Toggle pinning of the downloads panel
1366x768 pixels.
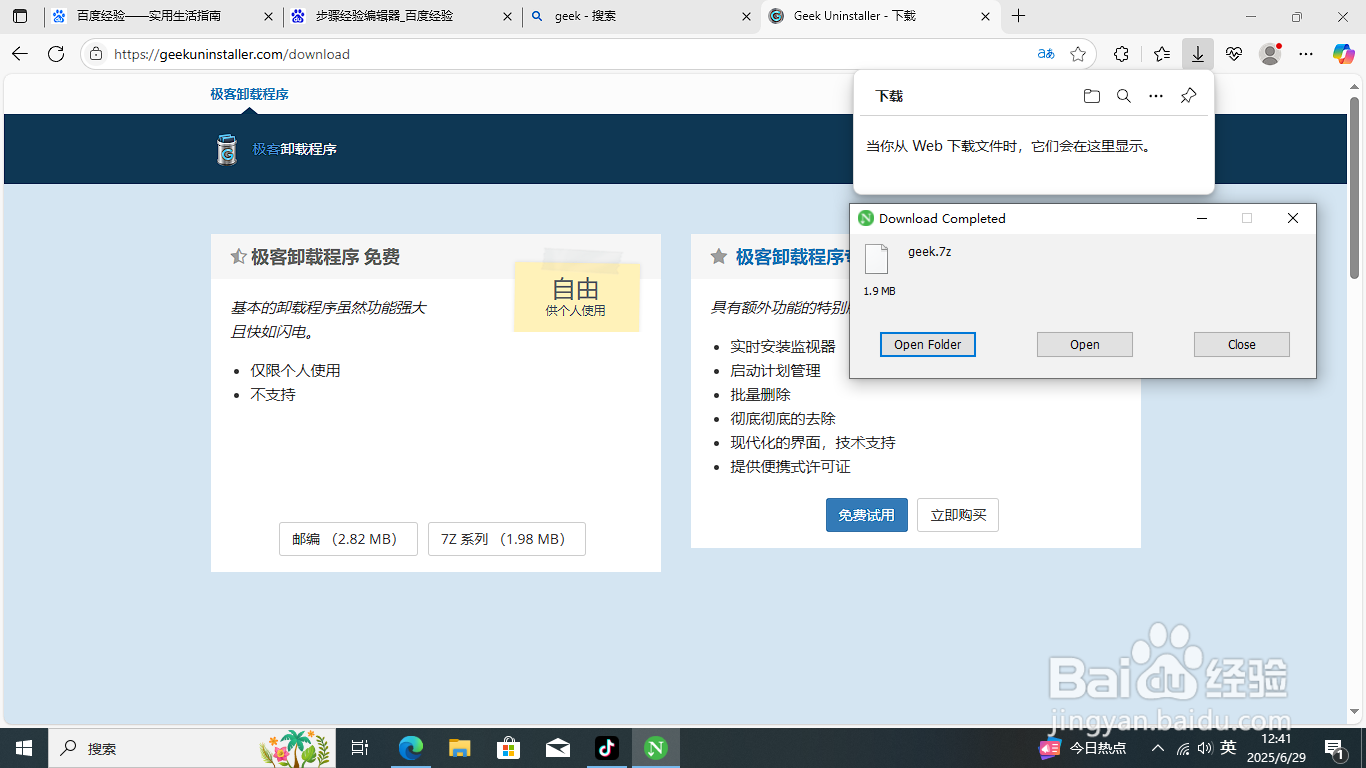point(1188,95)
